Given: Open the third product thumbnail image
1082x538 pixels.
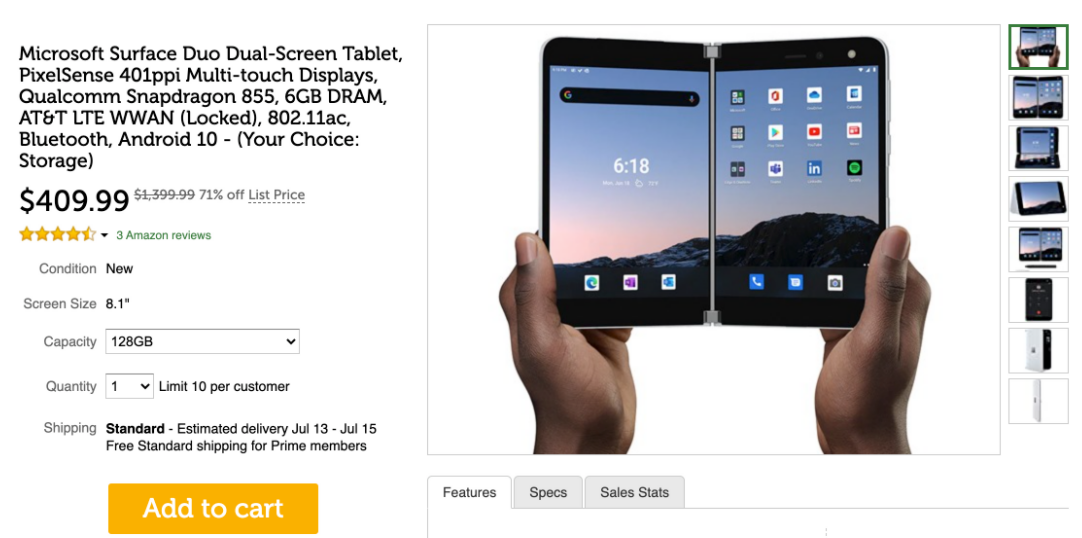Looking at the screenshot, I should point(1038,148).
